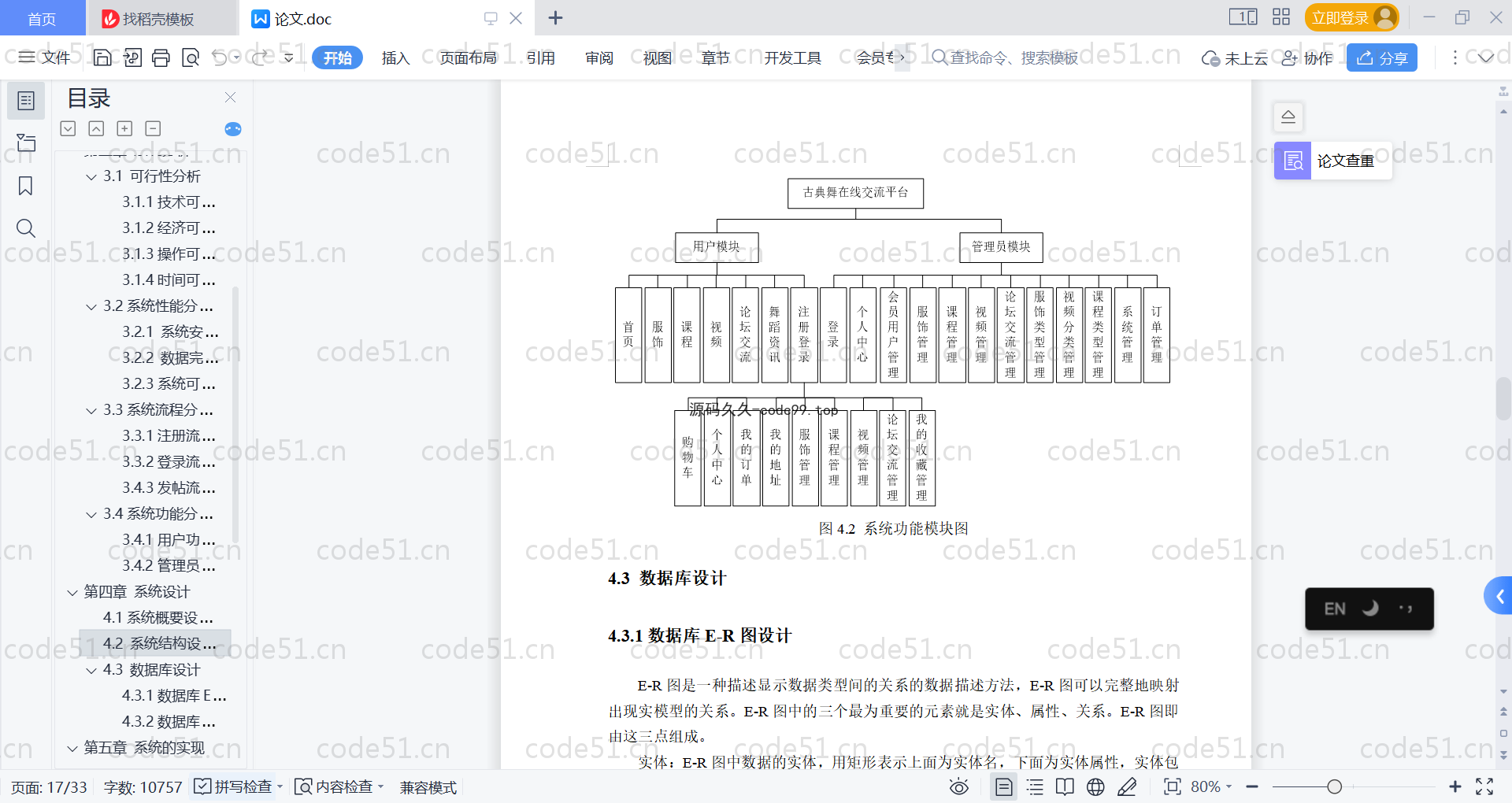This screenshot has width=1512, height=803.
Task: Select the 开始 ribbon tab
Action: pyautogui.click(x=337, y=57)
